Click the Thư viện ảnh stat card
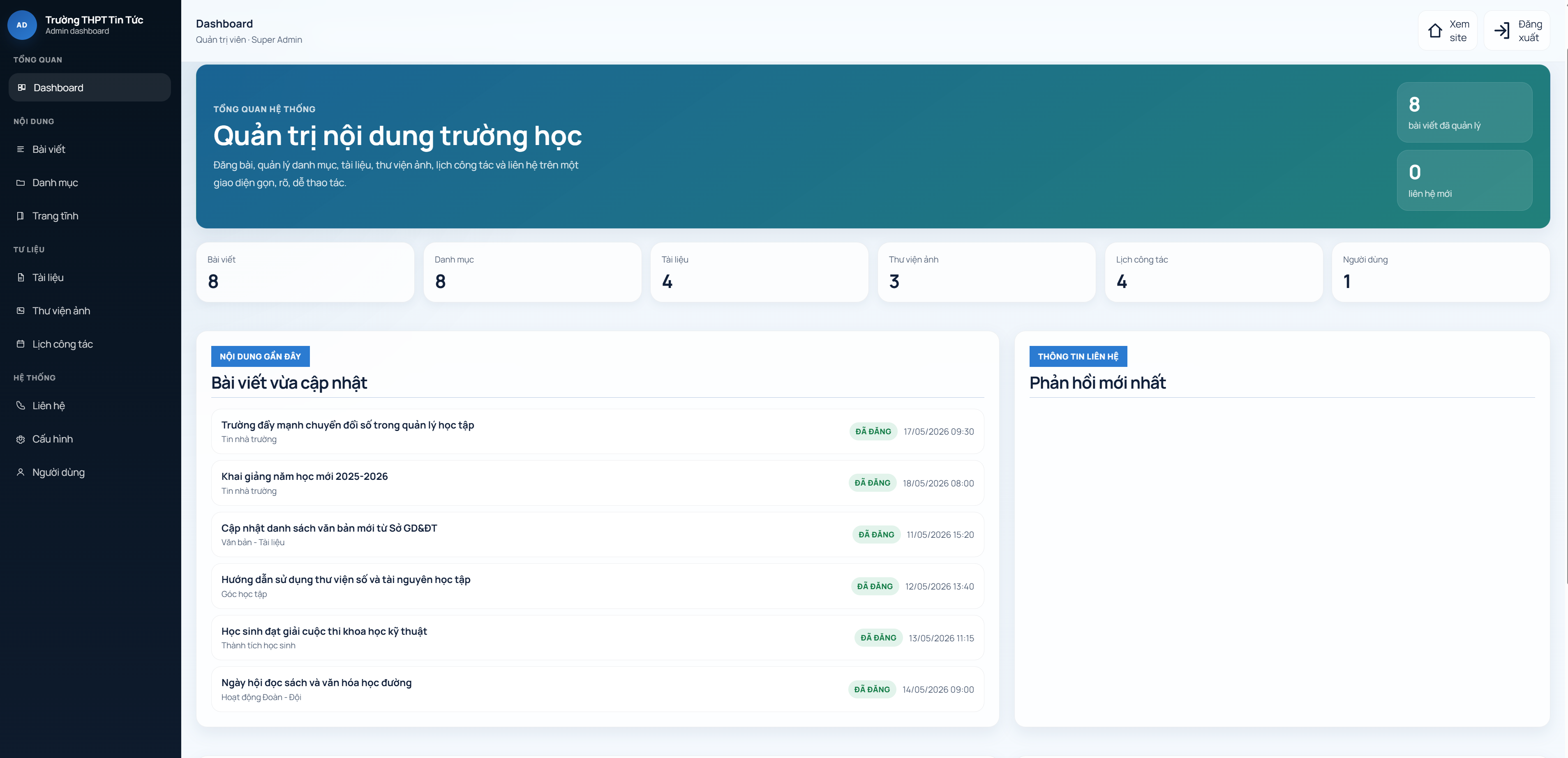This screenshot has width=1568, height=758. (x=987, y=272)
